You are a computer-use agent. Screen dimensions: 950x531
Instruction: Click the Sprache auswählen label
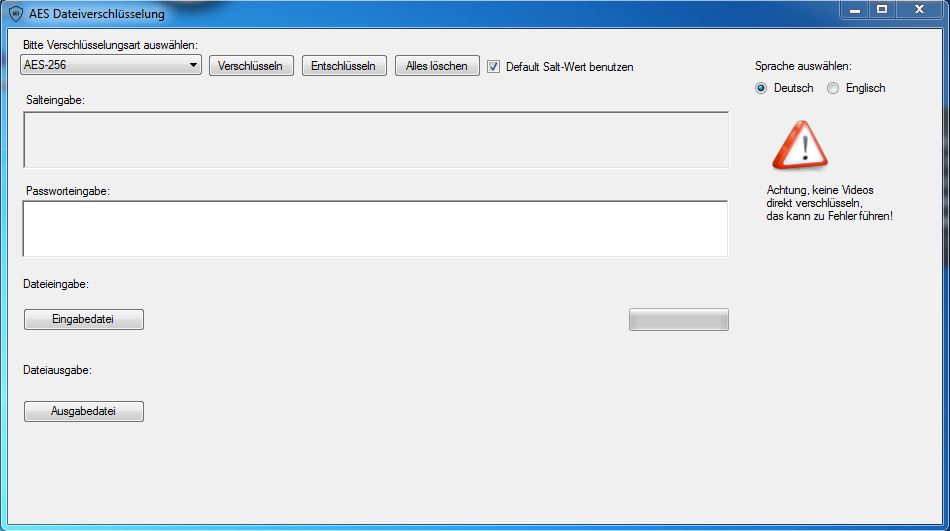coord(803,66)
